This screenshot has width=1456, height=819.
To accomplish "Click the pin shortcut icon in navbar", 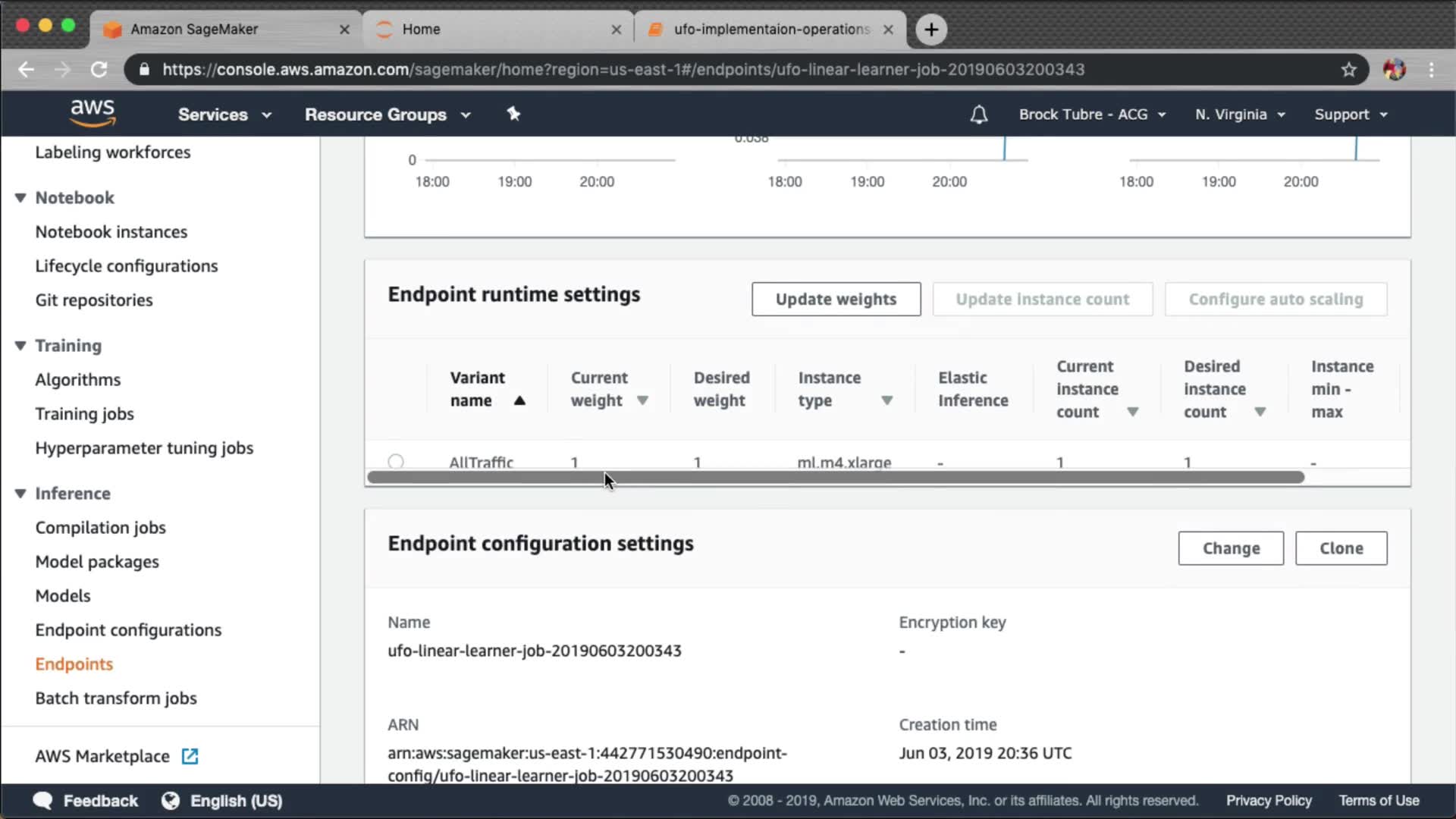I will (513, 114).
